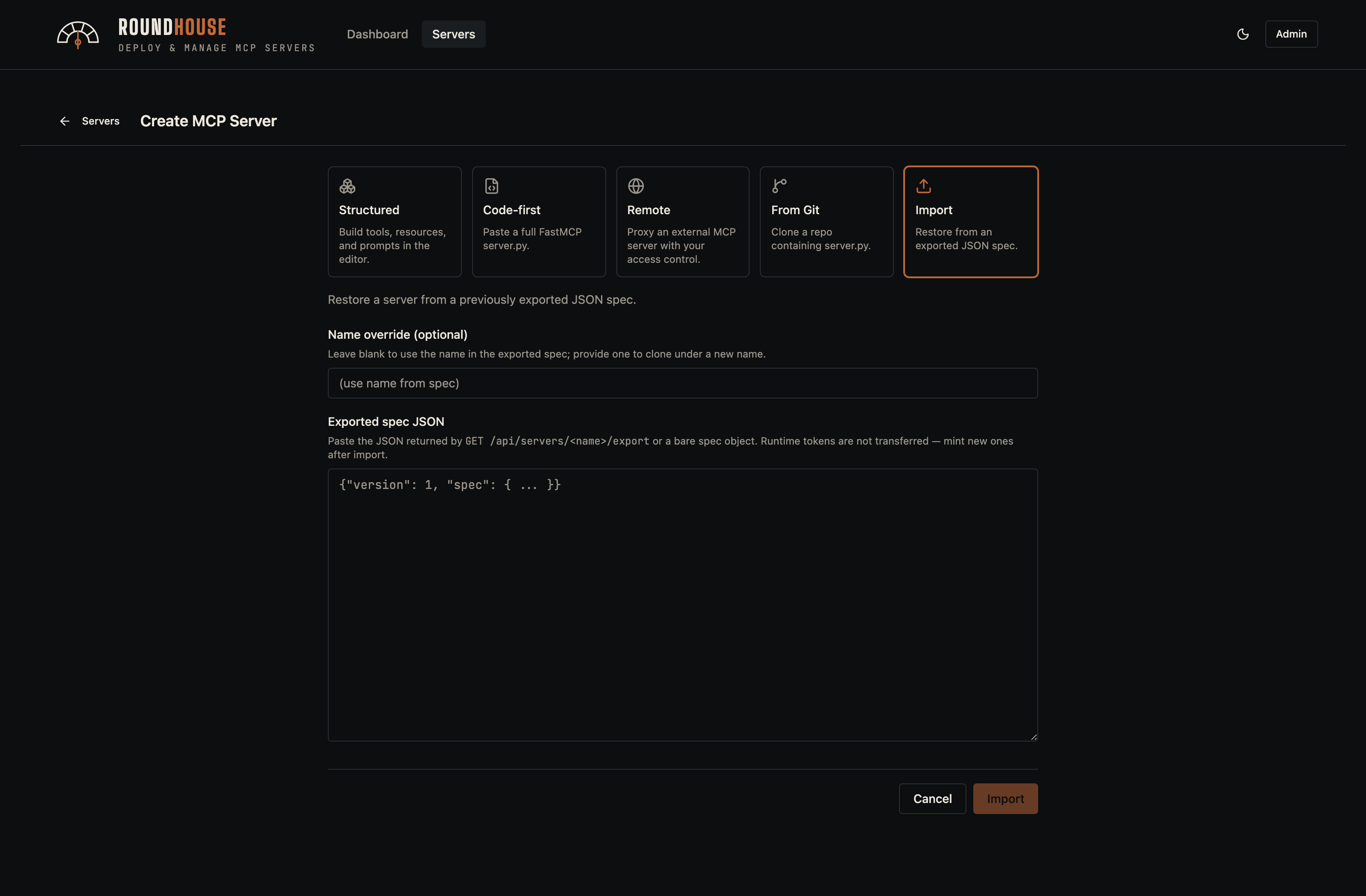1366x896 pixels.
Task: Click the Code-first file code icon
Action: point(491,186)
